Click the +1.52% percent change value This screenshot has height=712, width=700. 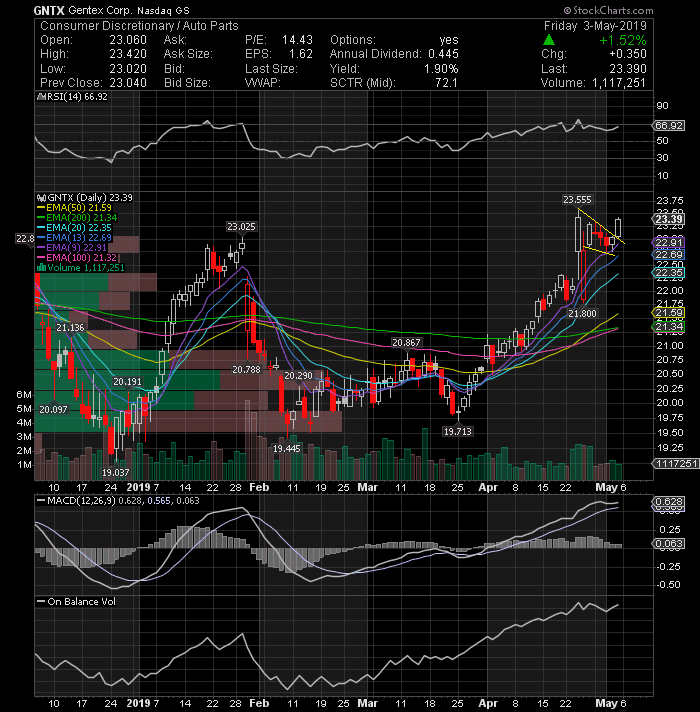coord(623,40)
